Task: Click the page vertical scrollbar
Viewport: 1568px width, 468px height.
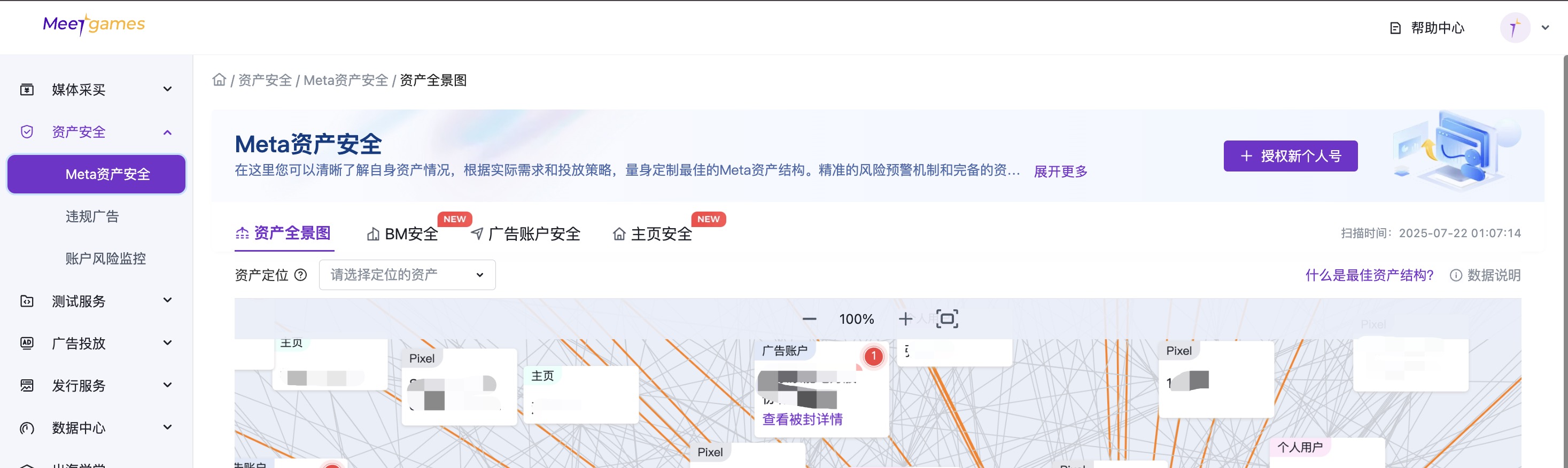Action: [1564, 262]
